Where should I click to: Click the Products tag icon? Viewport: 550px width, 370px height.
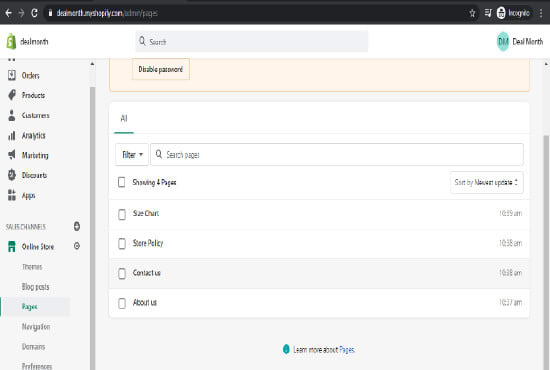tap(12, 95)
